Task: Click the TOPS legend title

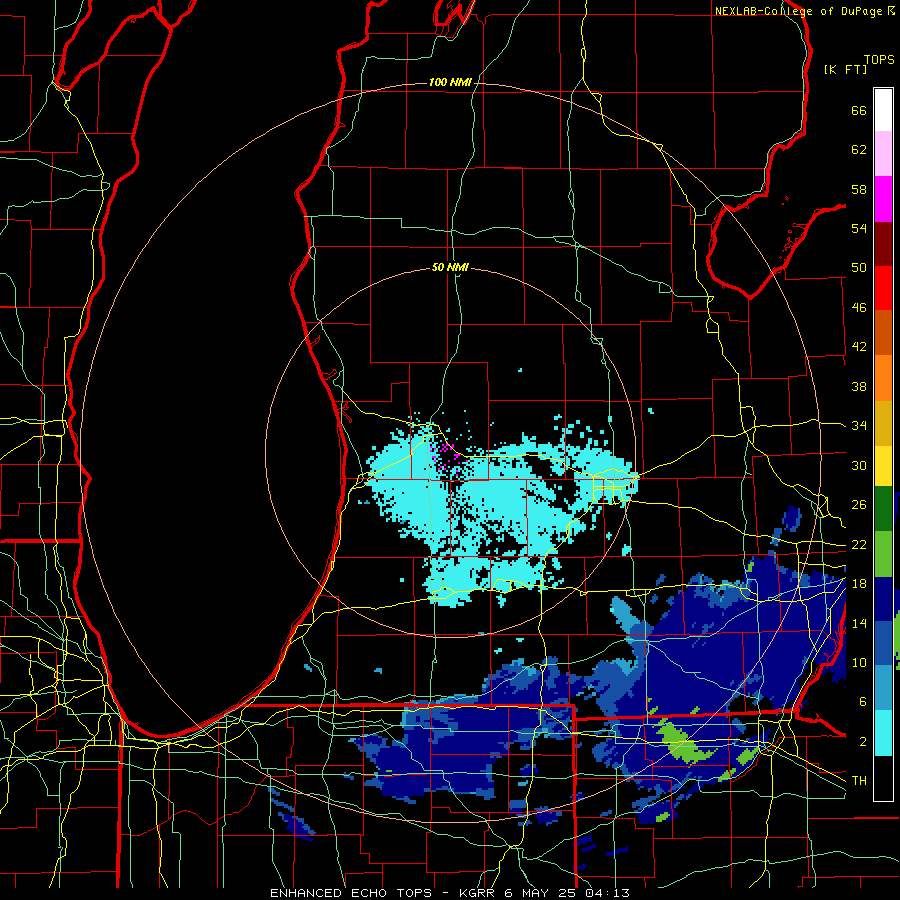Action: click(879, 60)
